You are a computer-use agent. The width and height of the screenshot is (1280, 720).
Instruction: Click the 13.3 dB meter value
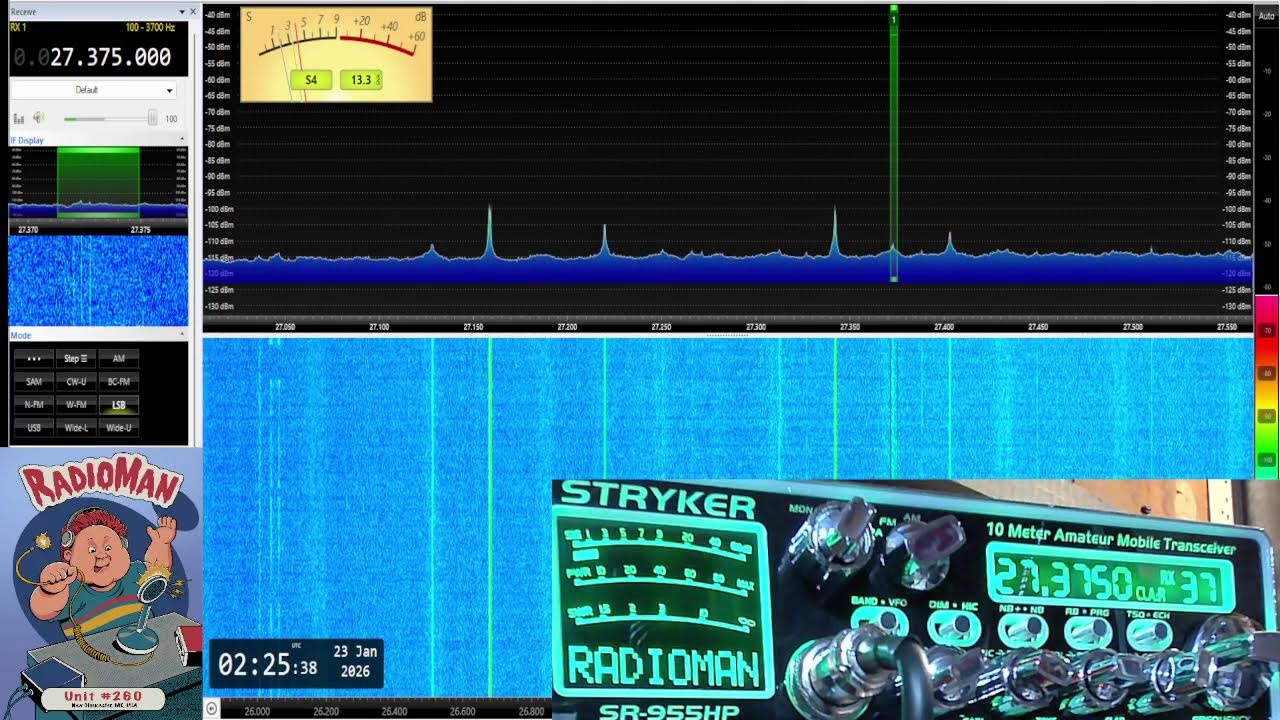pos(361,80)
